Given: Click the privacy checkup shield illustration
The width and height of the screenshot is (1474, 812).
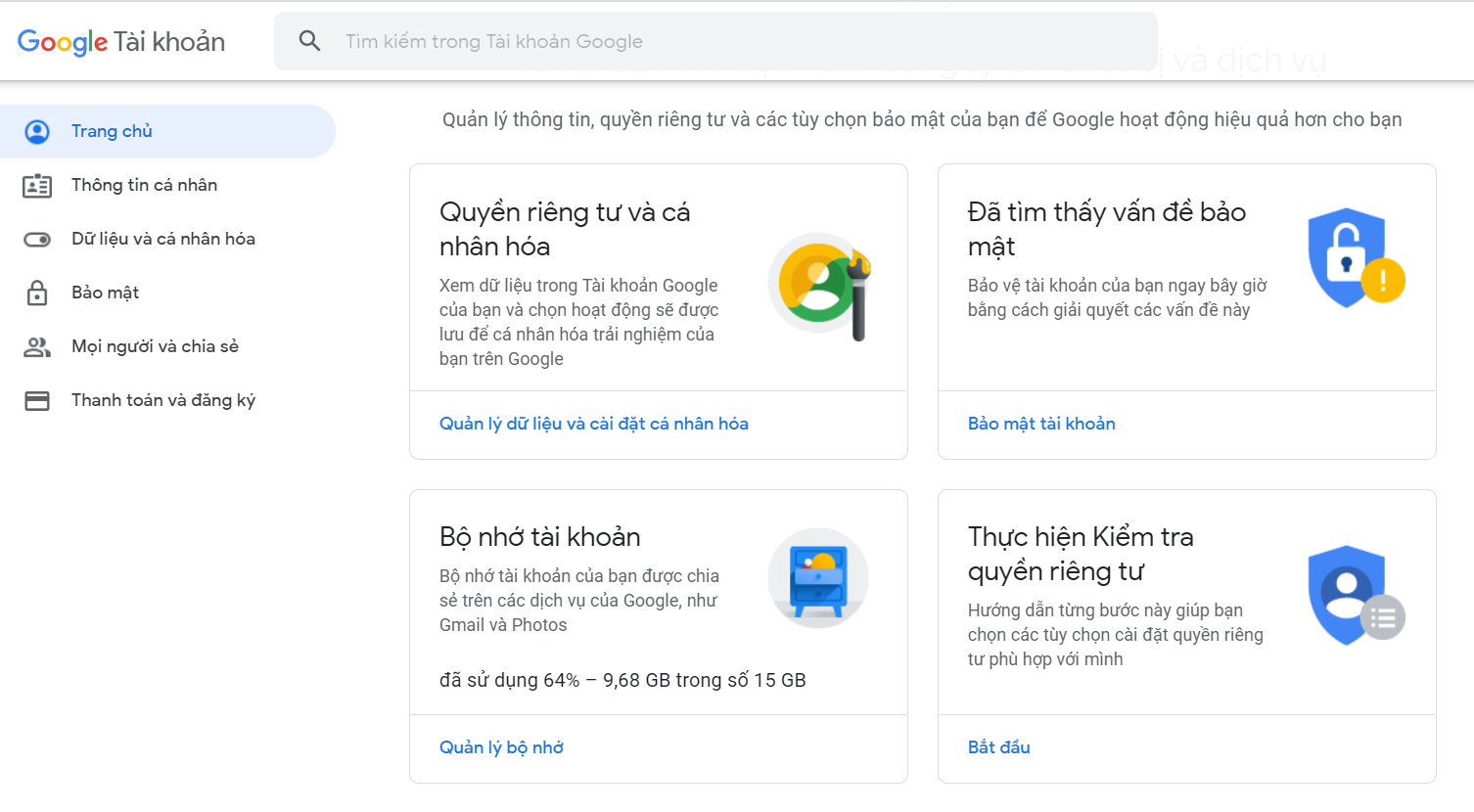Looking at the screenshot, I should [1356, 595].
